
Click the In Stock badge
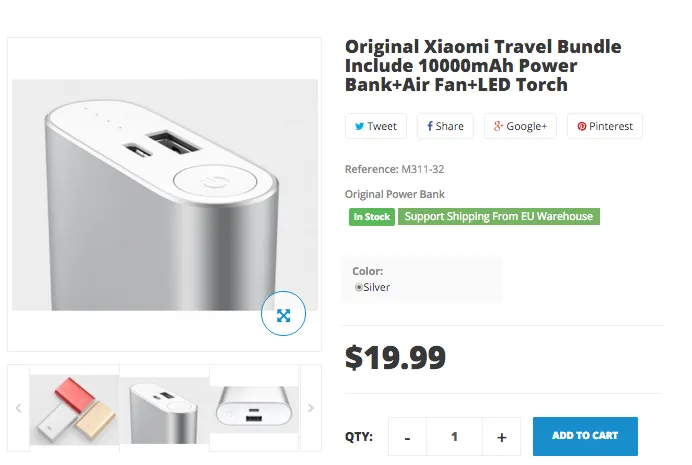click(371, 216)
